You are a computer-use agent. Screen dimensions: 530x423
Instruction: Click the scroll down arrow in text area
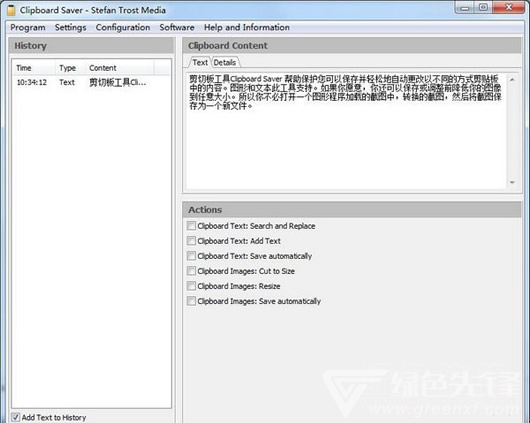(x=512, y=182)
